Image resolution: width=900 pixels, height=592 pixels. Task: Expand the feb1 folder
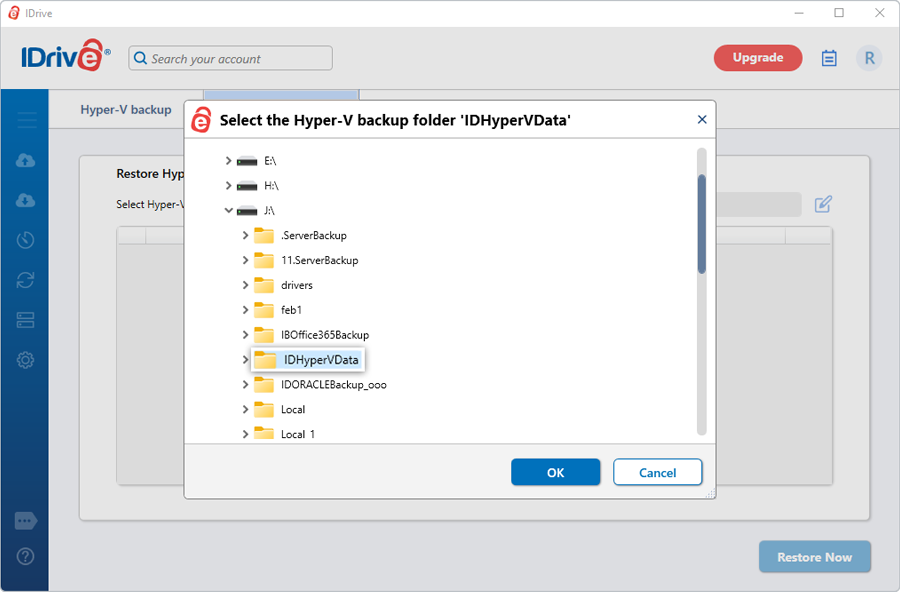pos(245,310)
